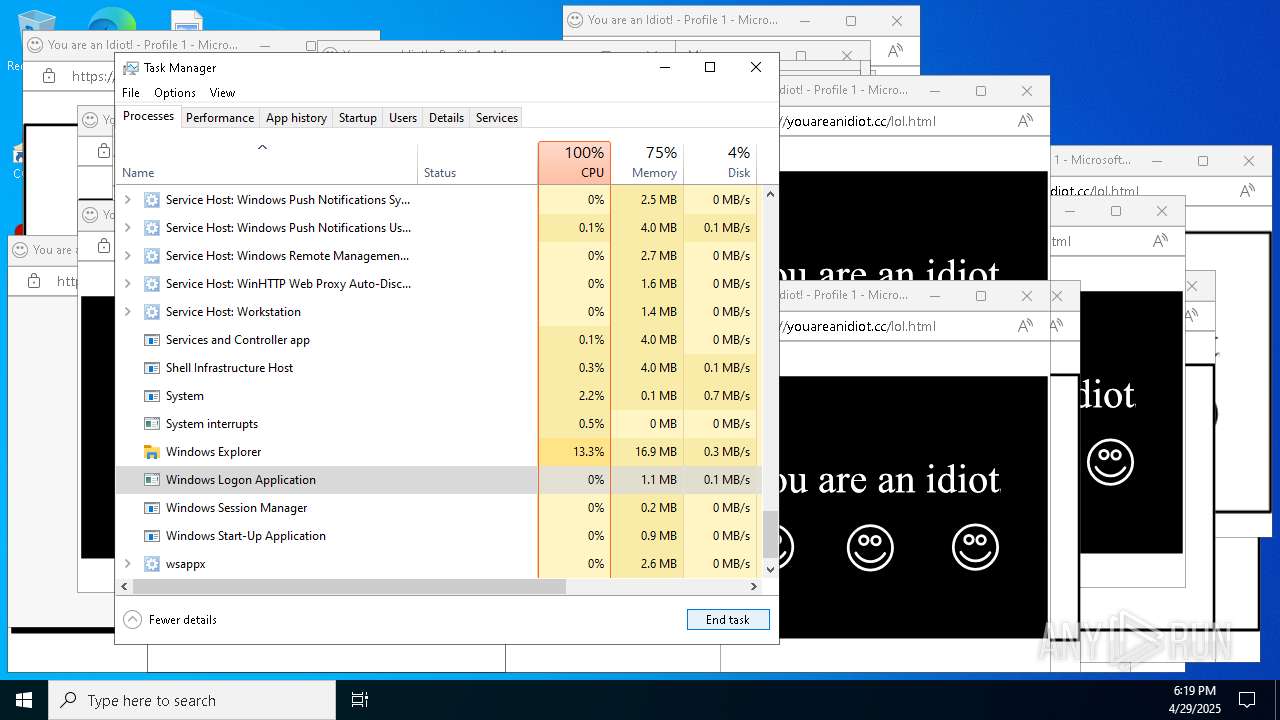Click the smiley favicon of the top browser window

point(575,20)
